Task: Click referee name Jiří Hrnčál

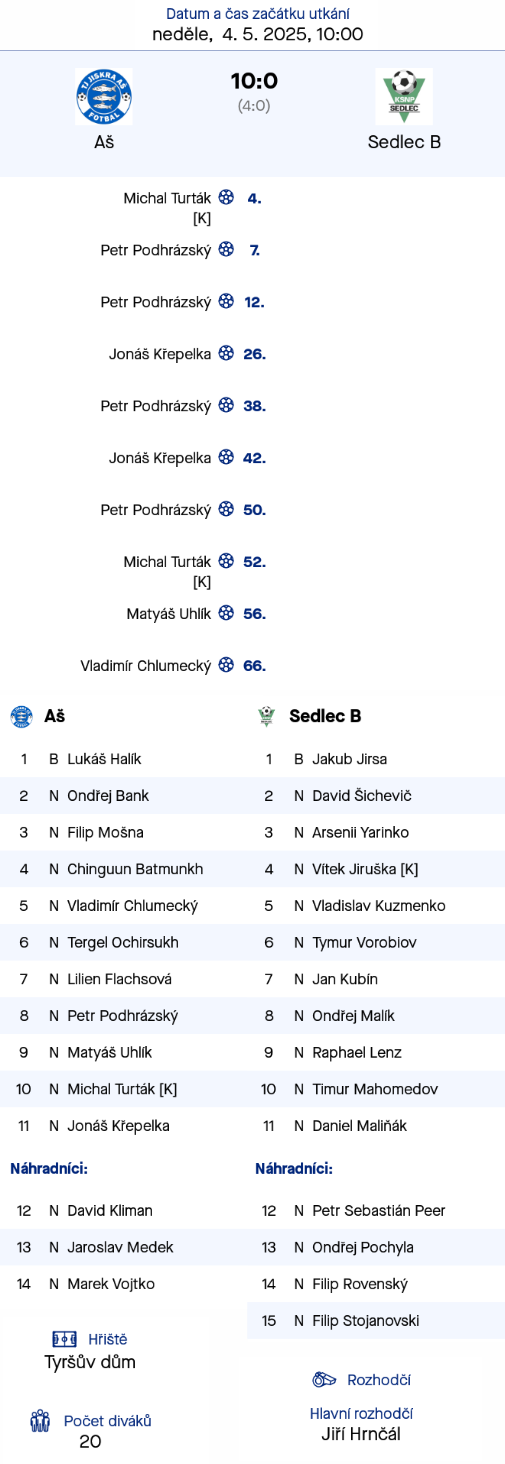Action: 361,1434
